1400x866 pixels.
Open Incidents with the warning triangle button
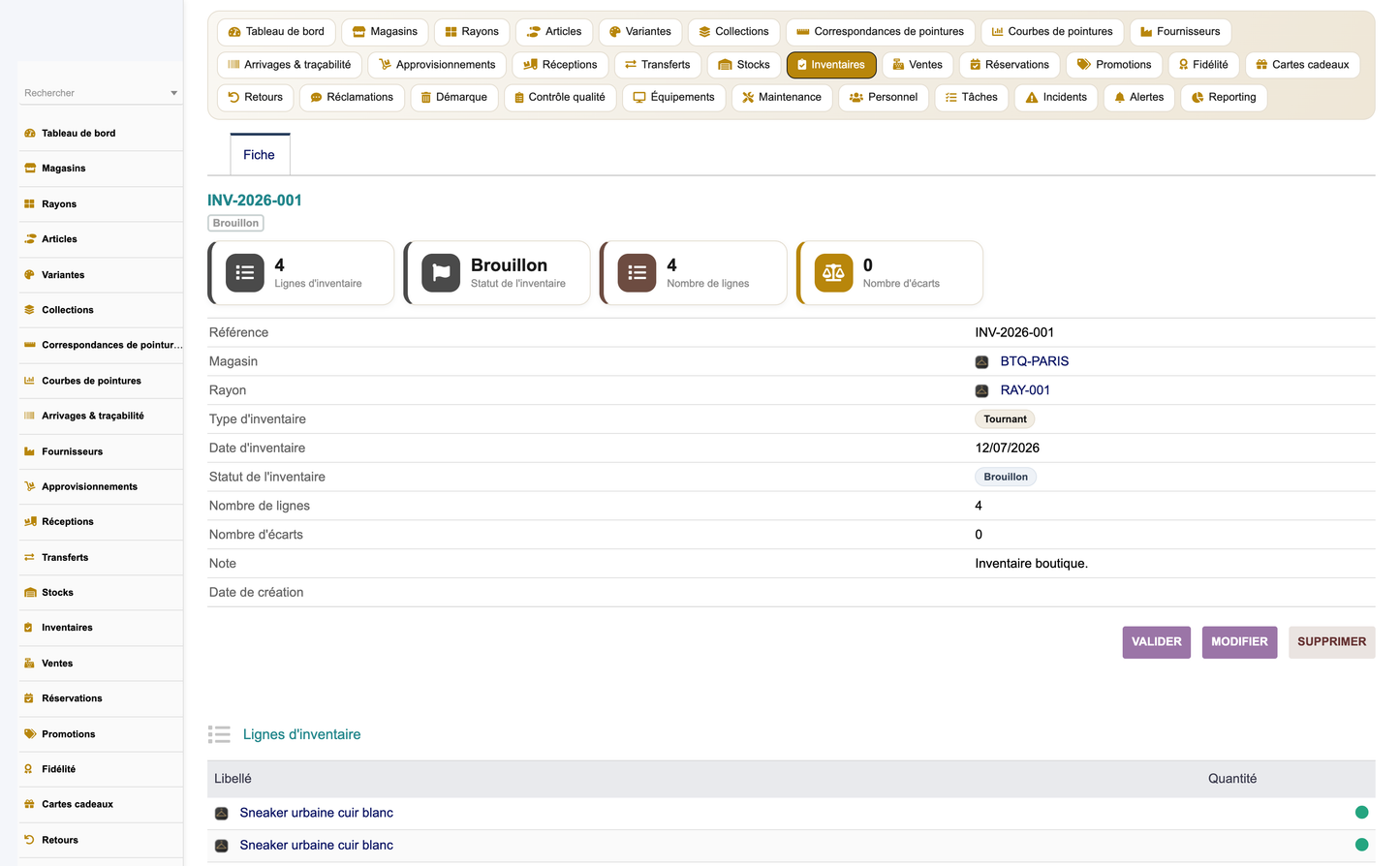pyautogui.click(x=1056, y=97)
